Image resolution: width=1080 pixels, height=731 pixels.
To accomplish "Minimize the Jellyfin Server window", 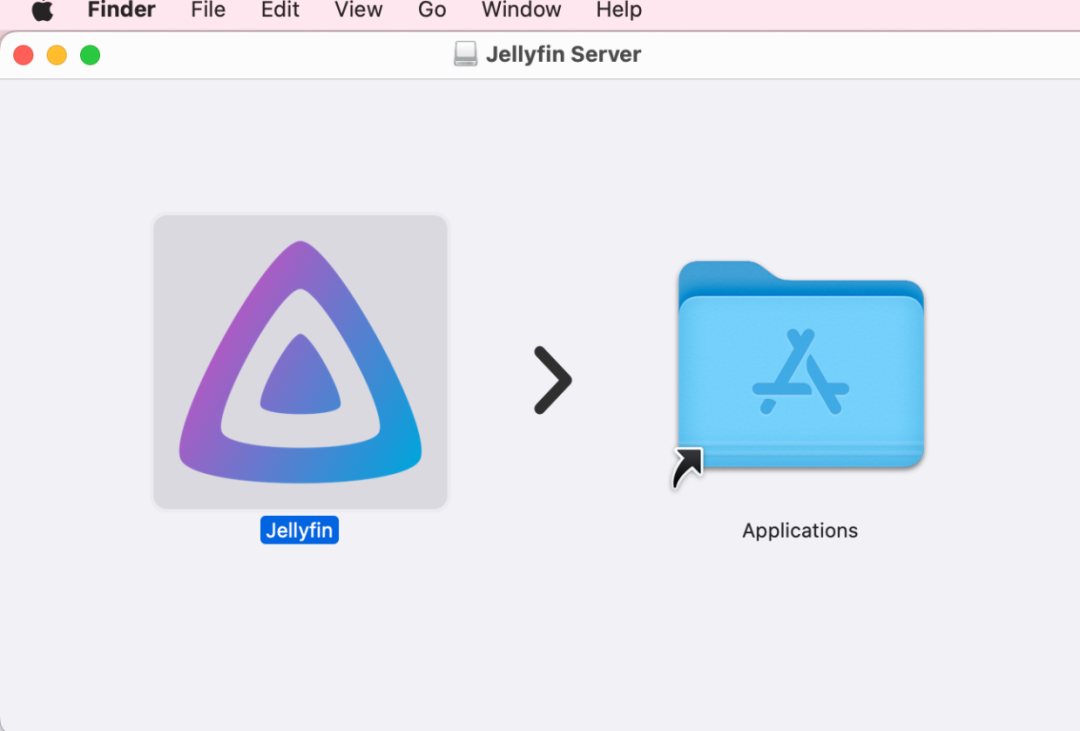I will pos(56,55).
